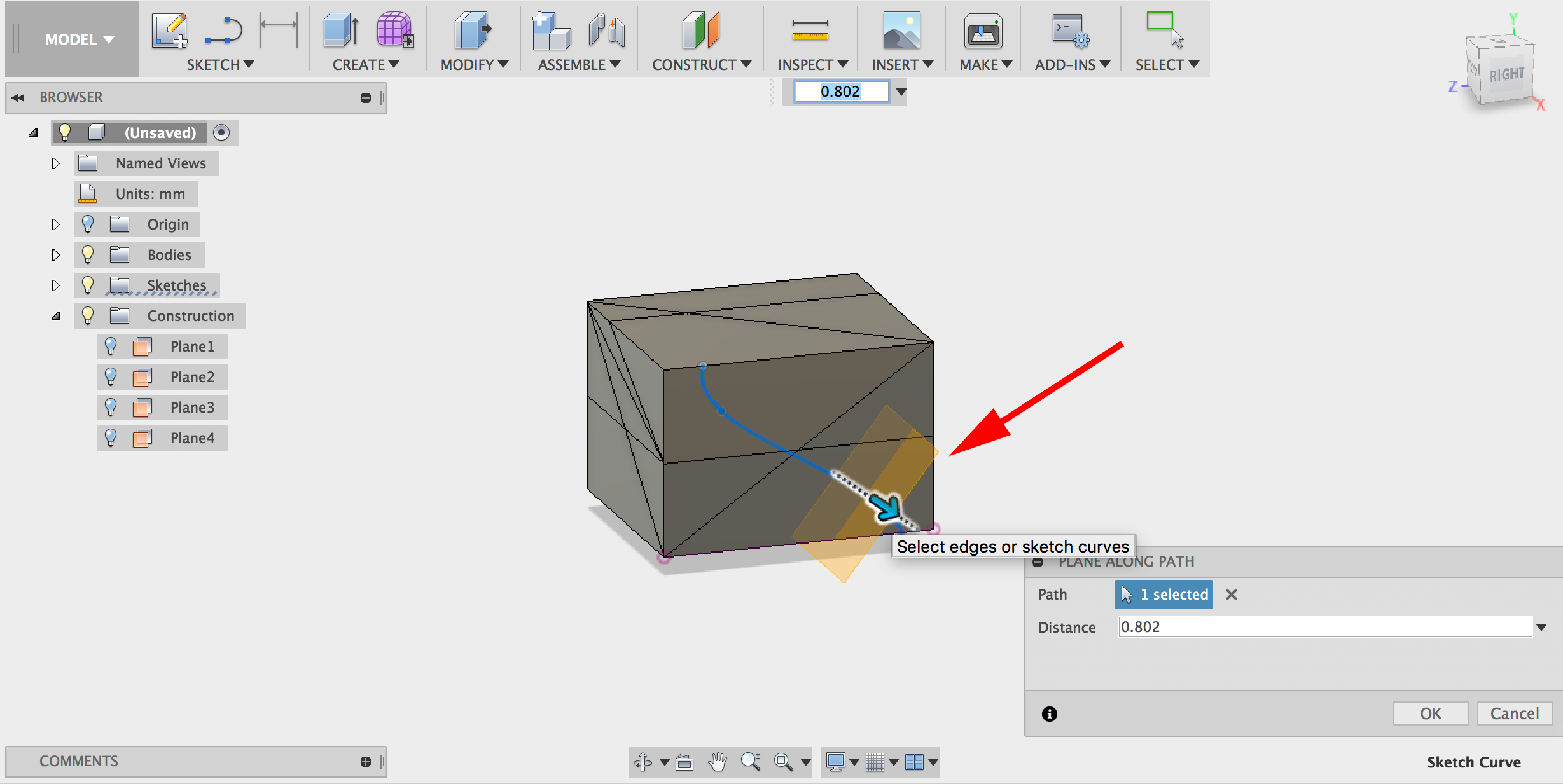Screen dimensions: 1563x784
Task: Click the Measure ruler icon
Action: coord(810,30)
